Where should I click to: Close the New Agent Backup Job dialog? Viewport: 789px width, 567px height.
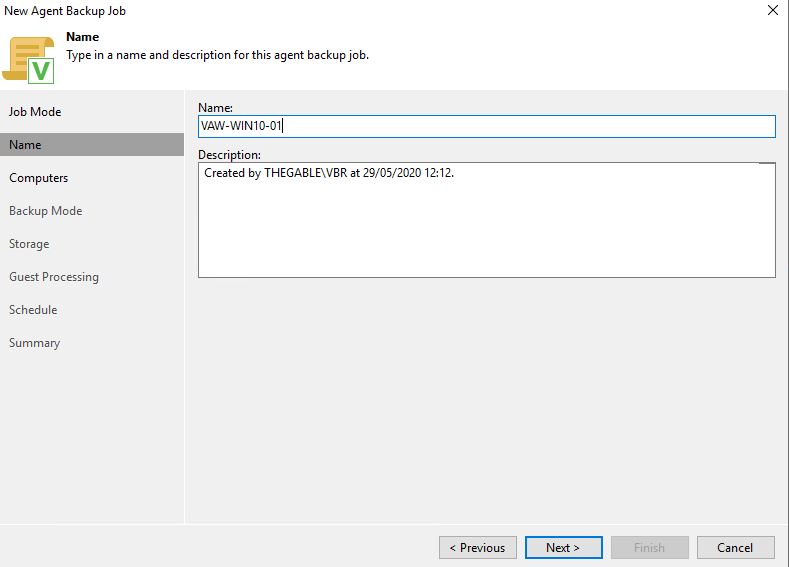pyautogui.click(x=772, y=10)
